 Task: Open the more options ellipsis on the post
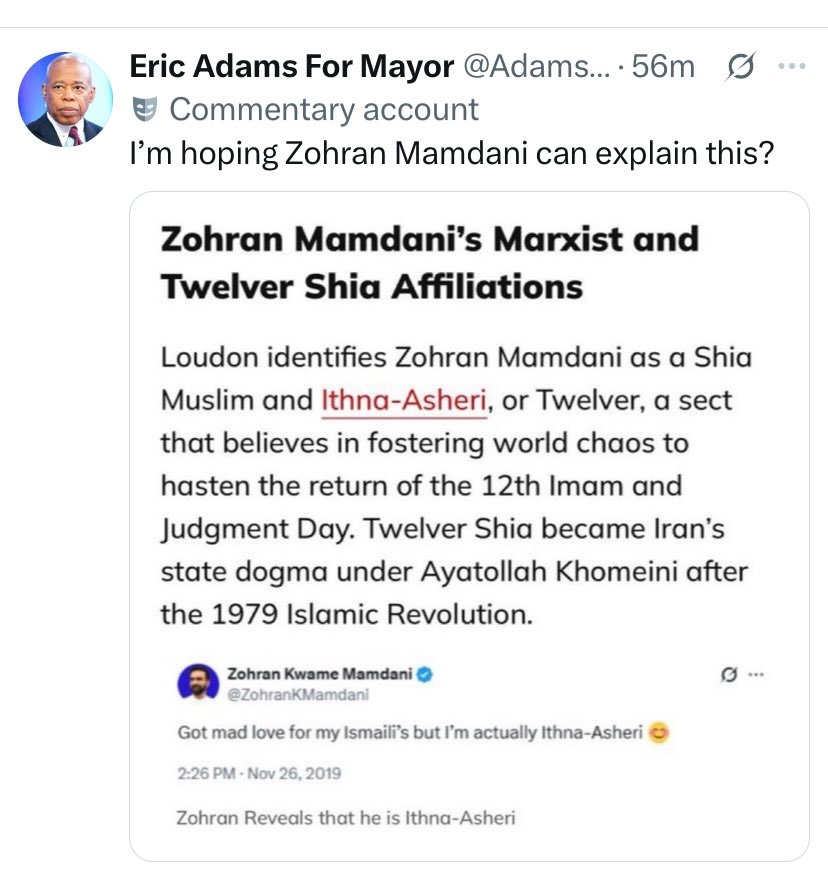[x=791, y=67]
